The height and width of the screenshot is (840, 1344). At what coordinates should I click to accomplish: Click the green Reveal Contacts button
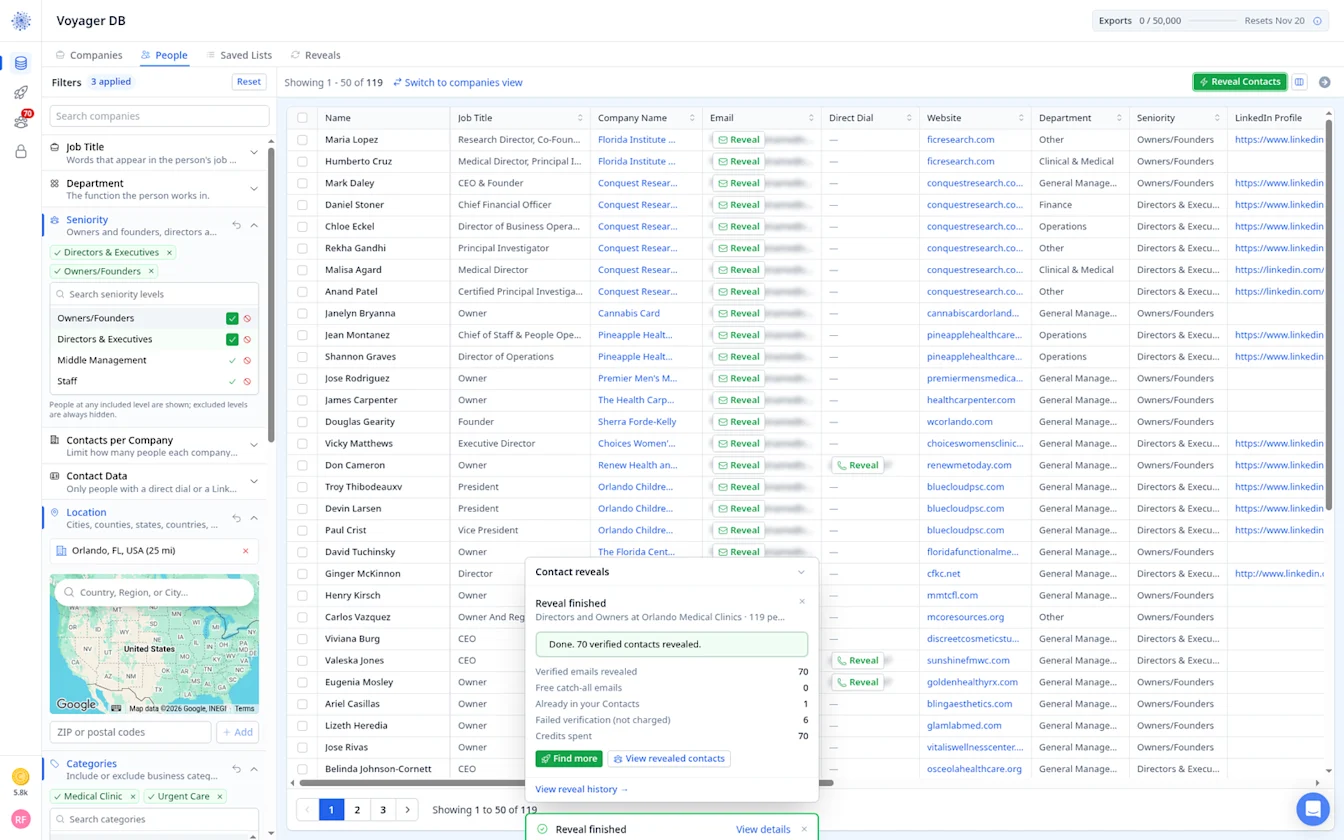pyautogui.click(x=1239, y=82)
